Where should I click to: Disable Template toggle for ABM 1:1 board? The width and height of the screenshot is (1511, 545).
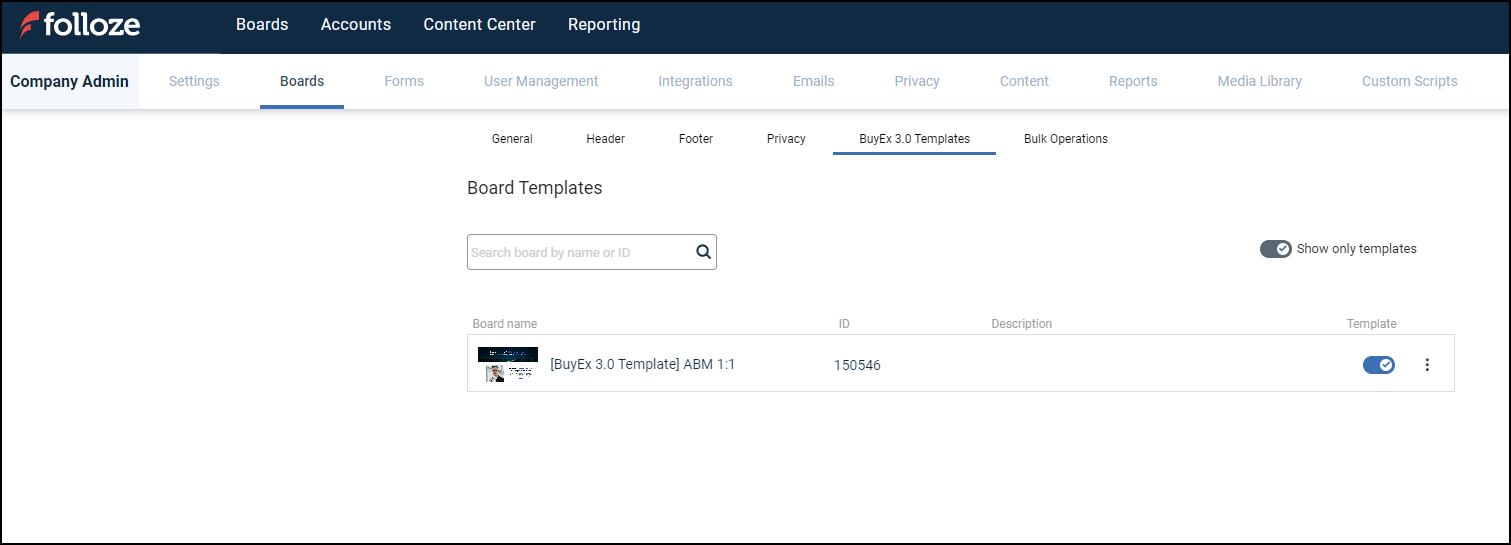tap(1378, 365)
